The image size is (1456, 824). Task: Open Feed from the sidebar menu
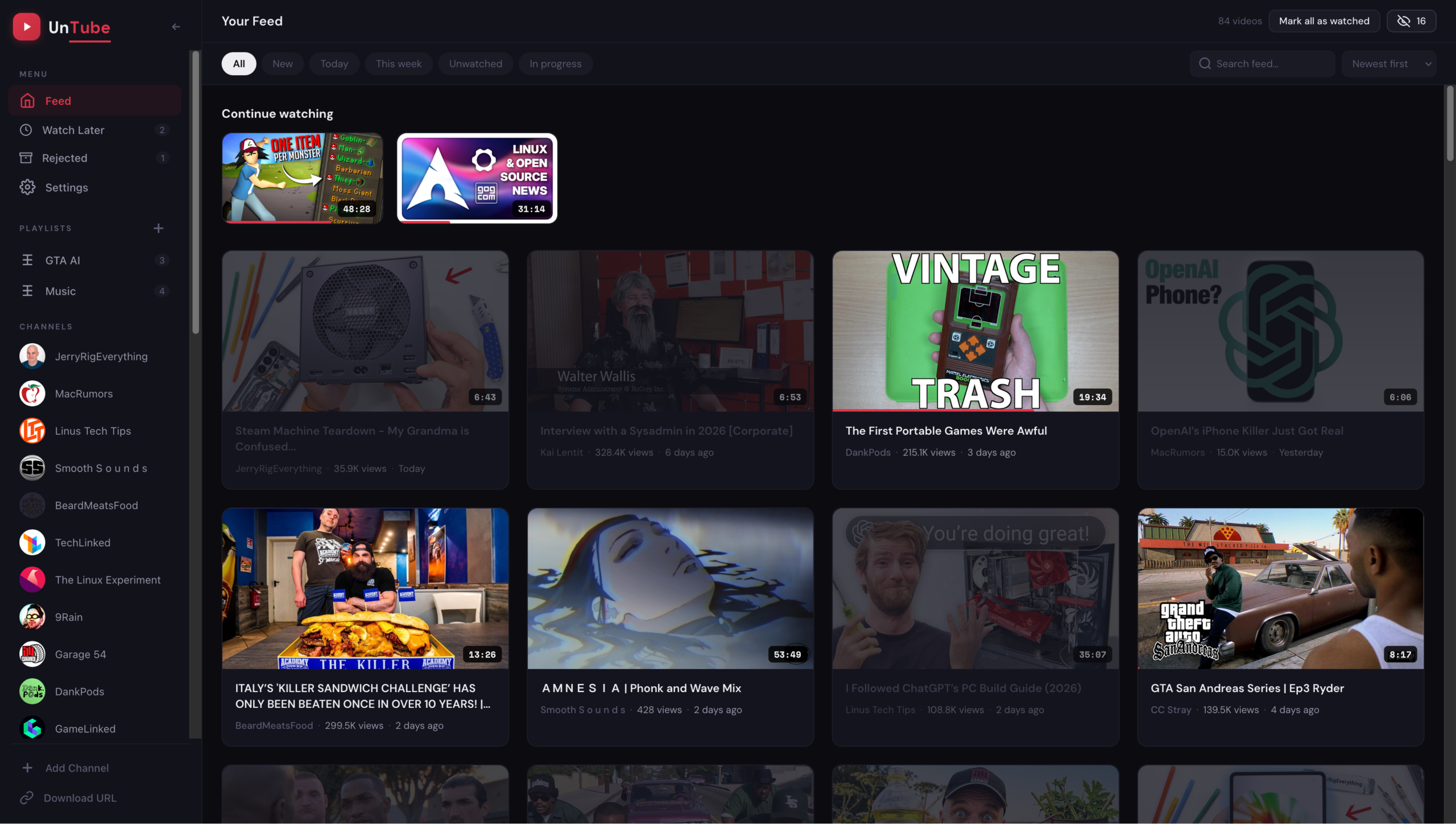94,101
